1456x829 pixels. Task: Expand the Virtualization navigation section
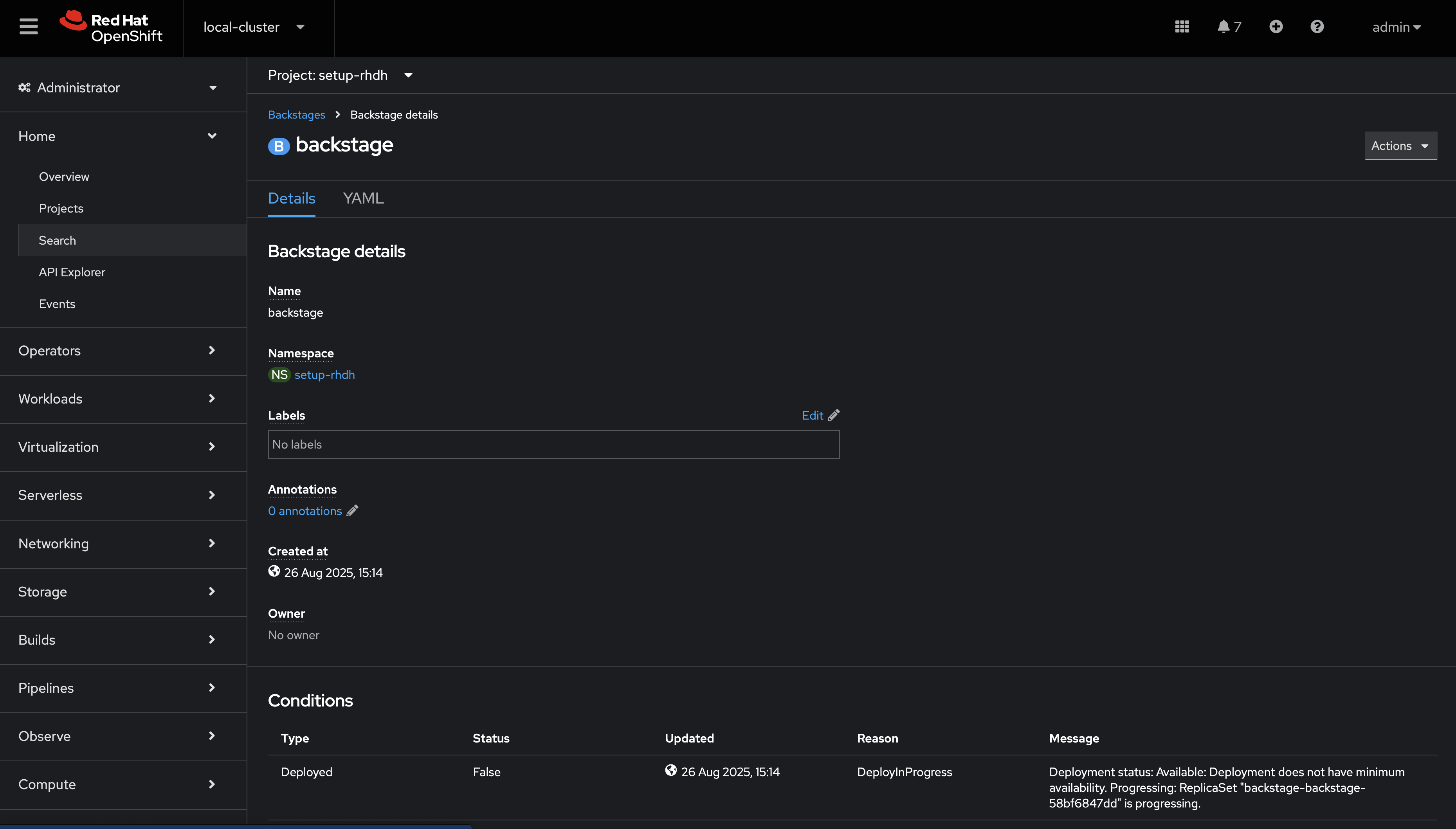click(x=124, y=447)
